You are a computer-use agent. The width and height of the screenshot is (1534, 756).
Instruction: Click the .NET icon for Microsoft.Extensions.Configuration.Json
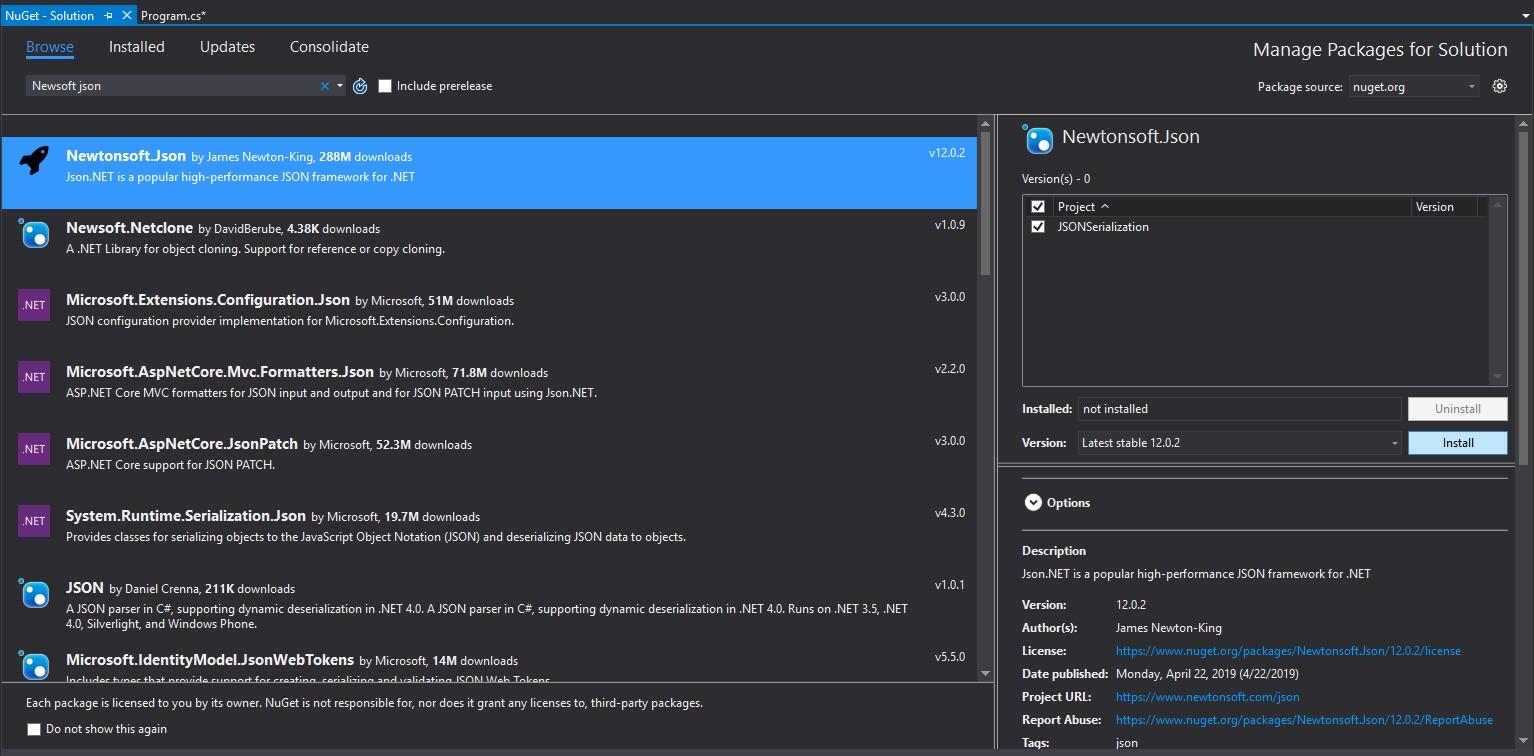[x=33, y=304]
